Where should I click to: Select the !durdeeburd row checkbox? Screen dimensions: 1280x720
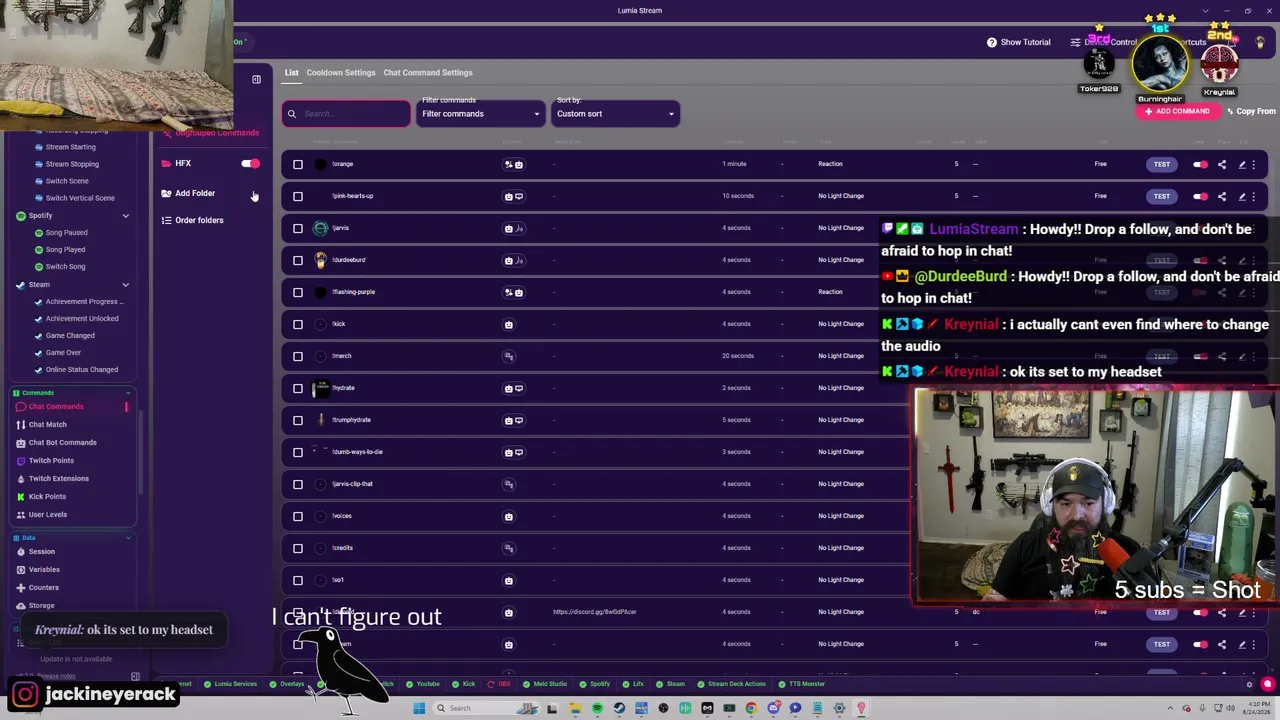298,260
